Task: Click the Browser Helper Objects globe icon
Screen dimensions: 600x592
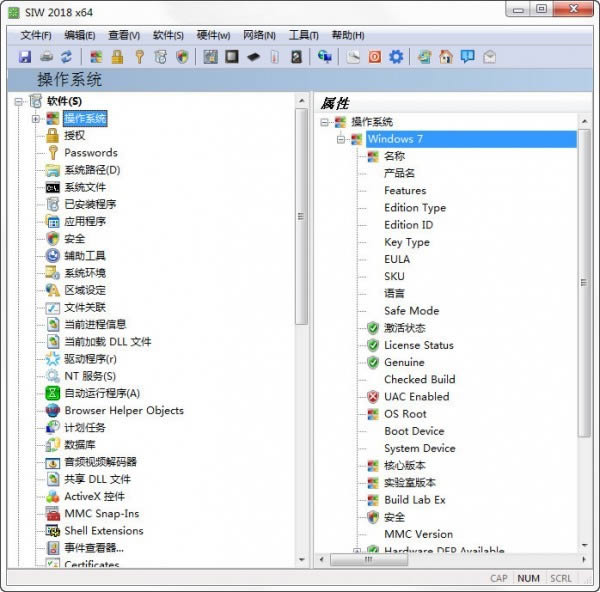Action: tap(53, 410)
